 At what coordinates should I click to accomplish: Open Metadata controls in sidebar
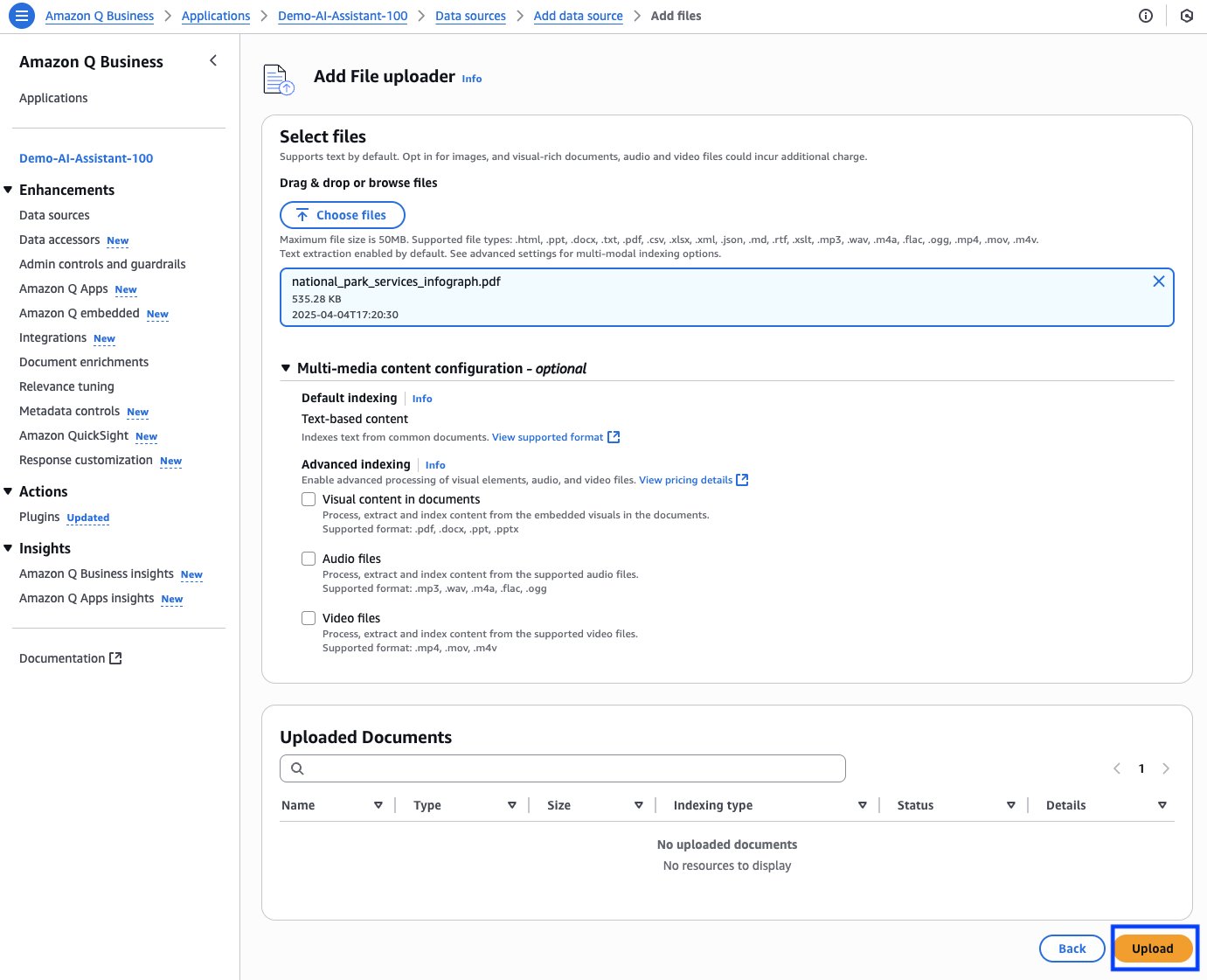click(x=69, y=411)
